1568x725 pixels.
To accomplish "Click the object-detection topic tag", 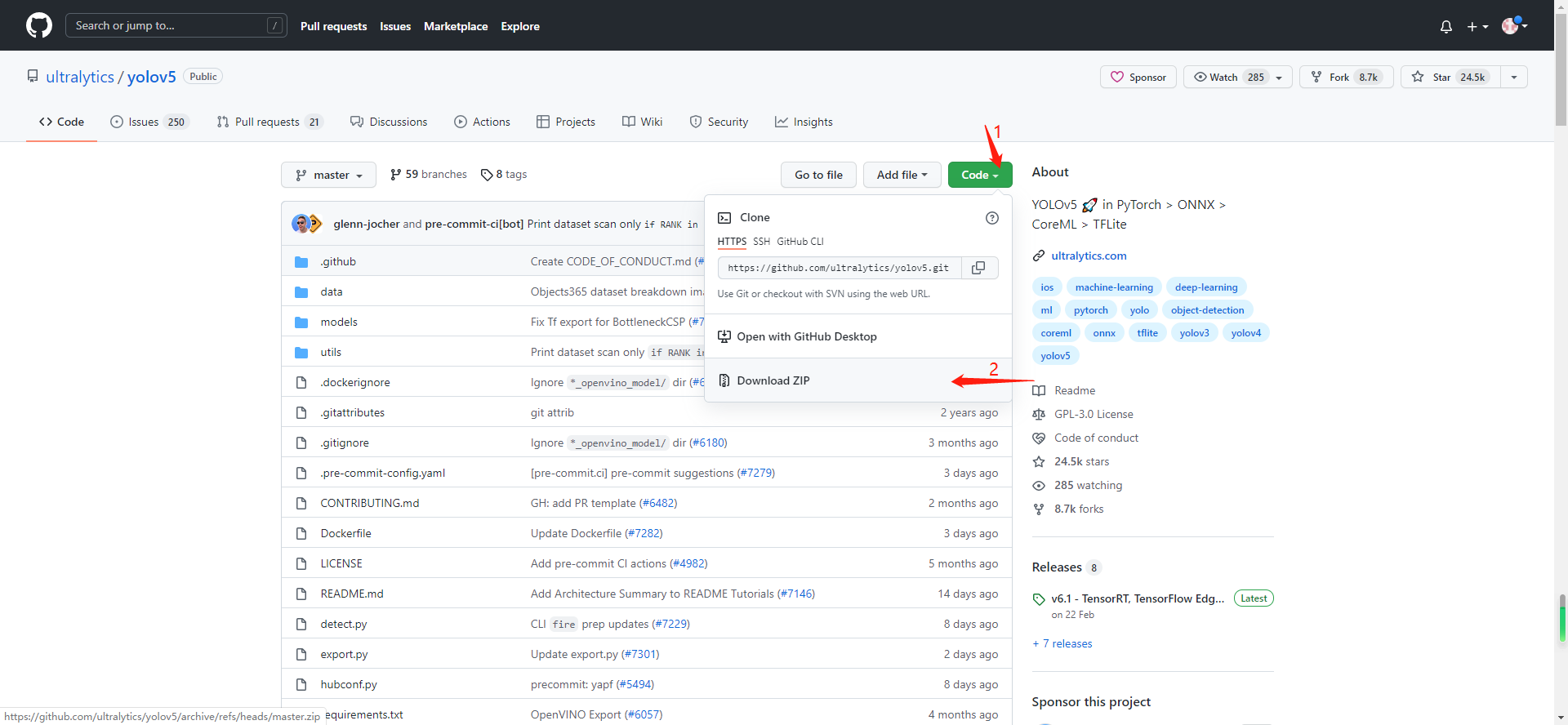I will tap(1207, 310).
